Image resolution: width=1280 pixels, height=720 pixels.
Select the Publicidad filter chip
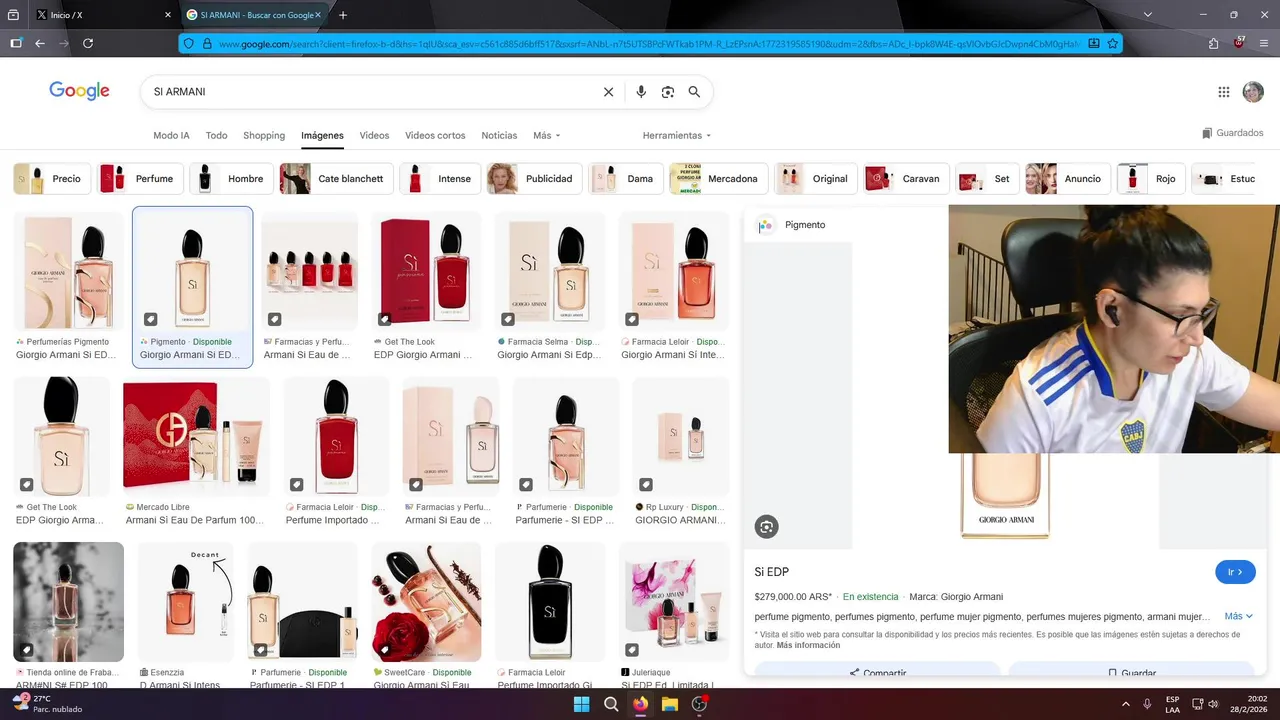click(x=534, y=179)
